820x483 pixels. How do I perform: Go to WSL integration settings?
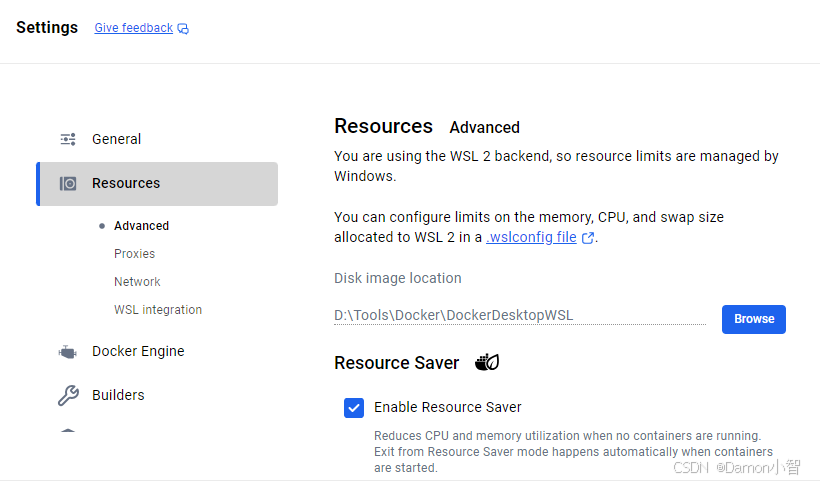(158, 310)
